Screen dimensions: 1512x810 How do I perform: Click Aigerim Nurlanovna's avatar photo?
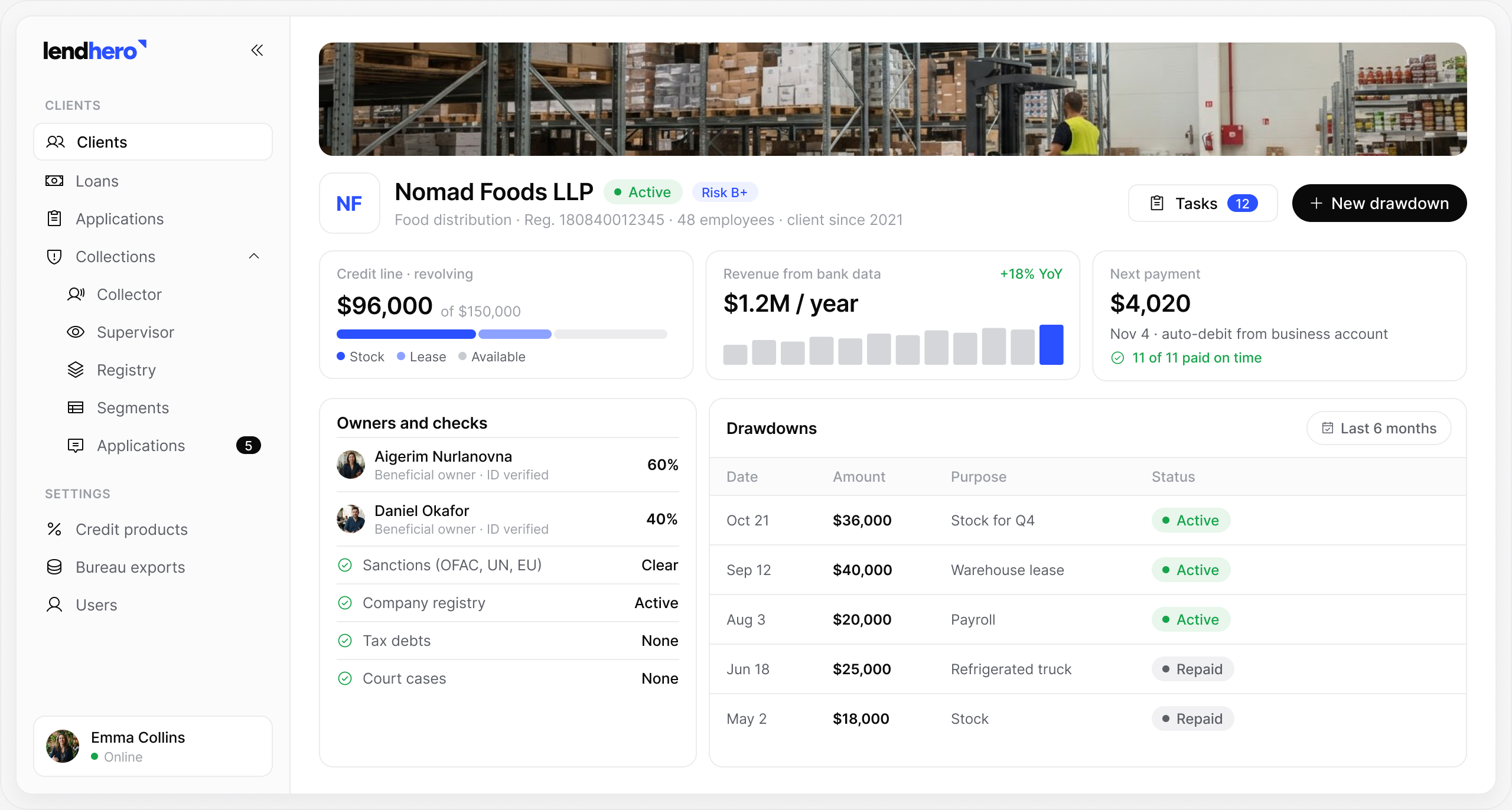(x=351, y=465)
